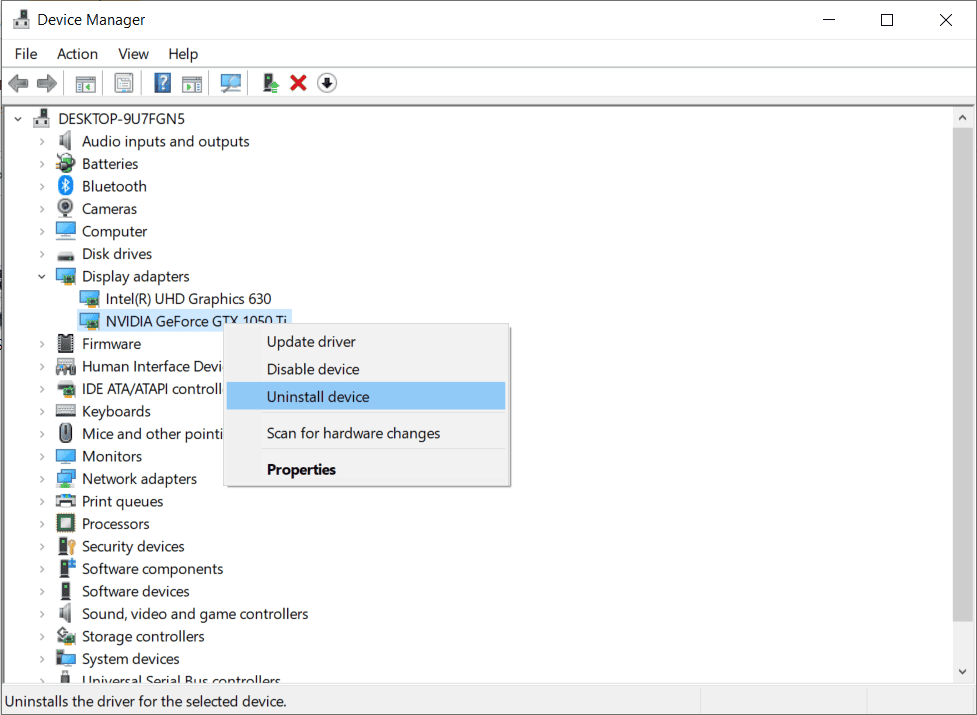Image resolution: width=977 pixels, height=715 pixels.
Task: Click the Forward arrow toolbar icon
Action: pyautogui.click(x=47, y=83)
